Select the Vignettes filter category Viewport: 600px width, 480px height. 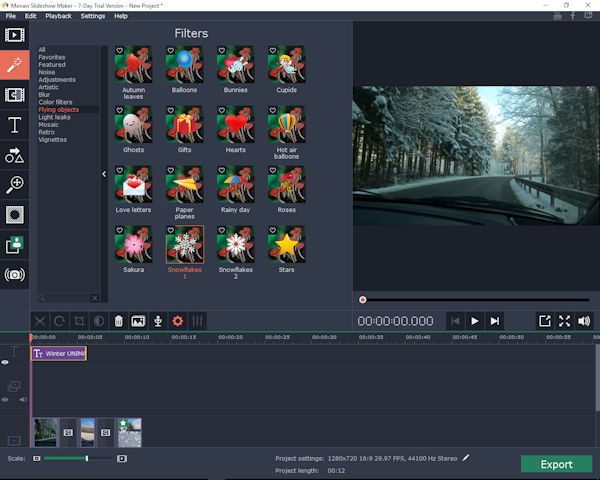click(x=52, y=140)
